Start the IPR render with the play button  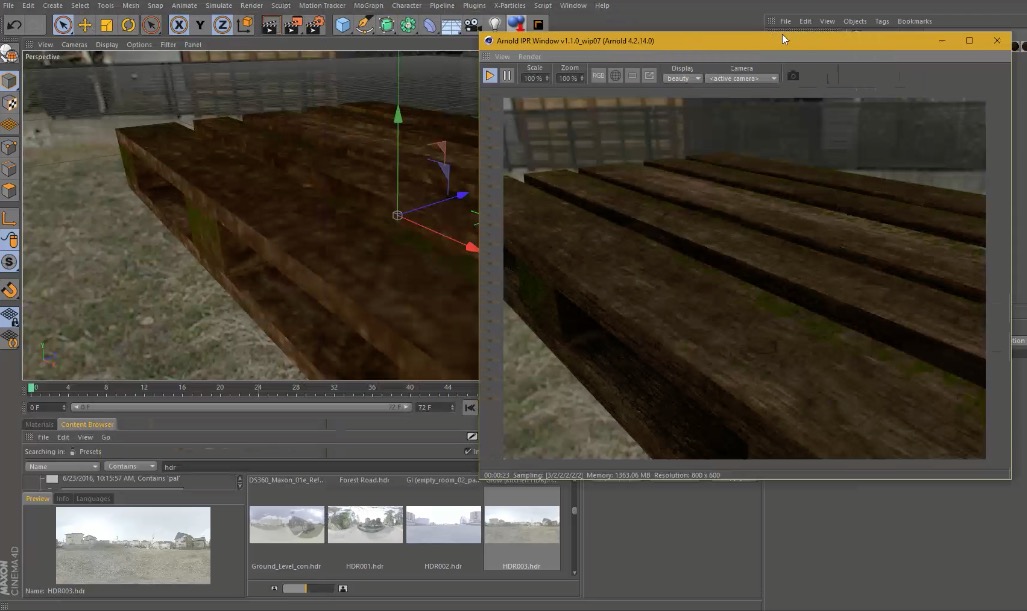click(x=489, y=74)
